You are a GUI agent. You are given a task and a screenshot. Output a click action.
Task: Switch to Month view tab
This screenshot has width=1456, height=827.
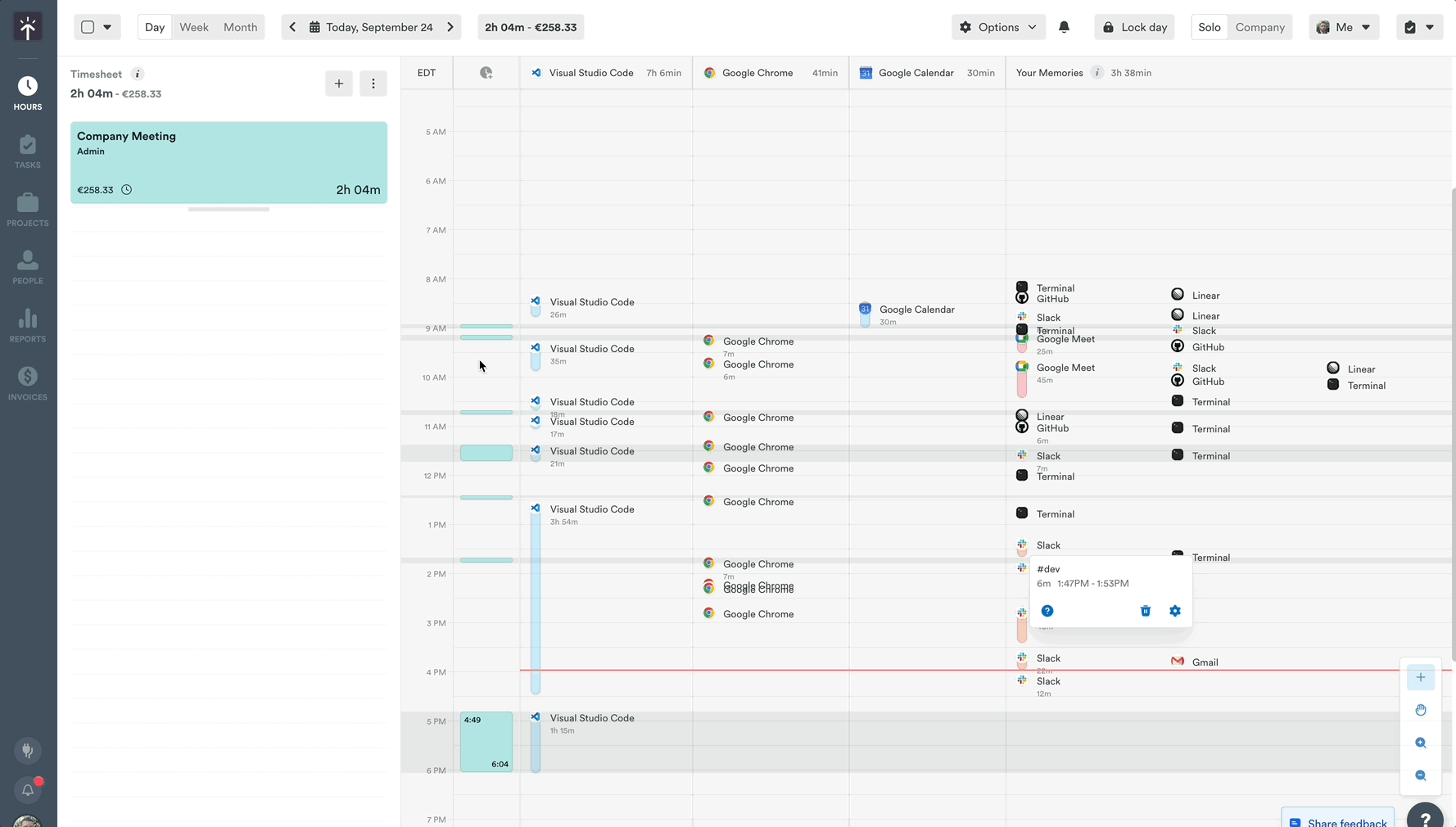240,27
